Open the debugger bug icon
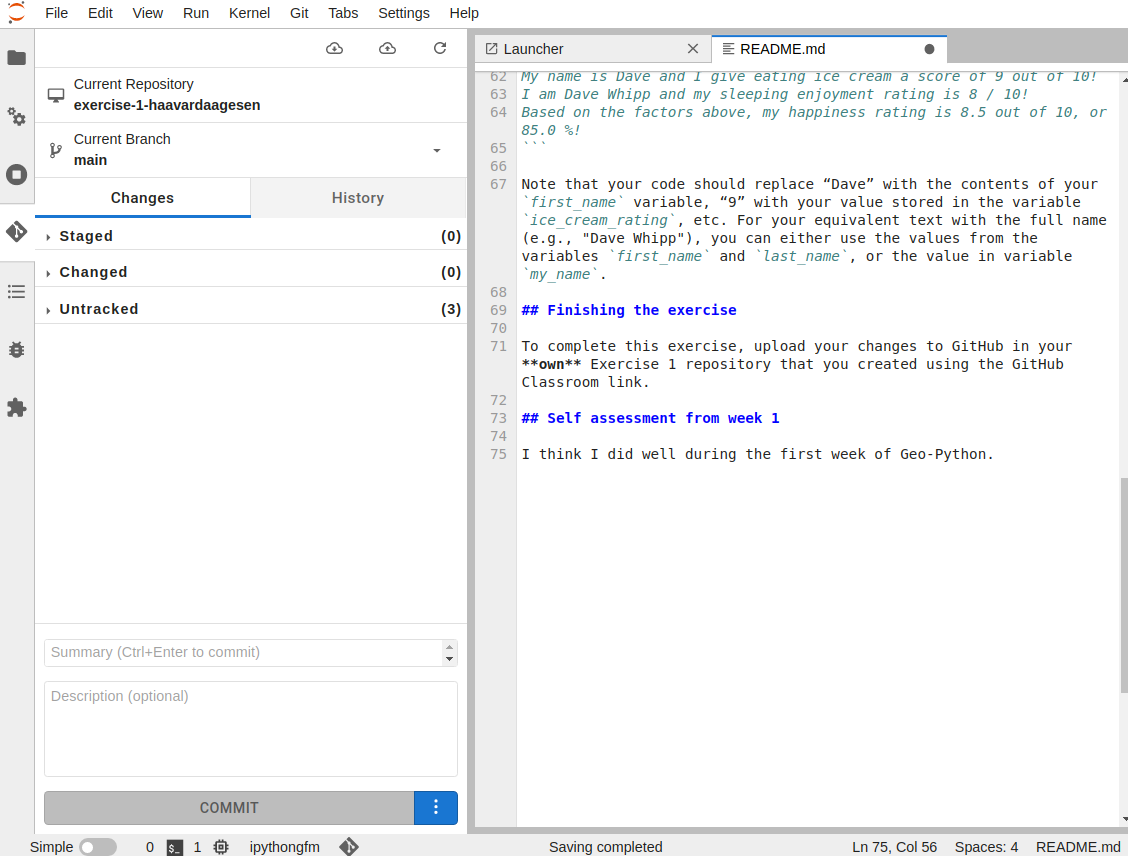Image resolution: width=1128 pixels, height=856 pixels. (17, 350)
